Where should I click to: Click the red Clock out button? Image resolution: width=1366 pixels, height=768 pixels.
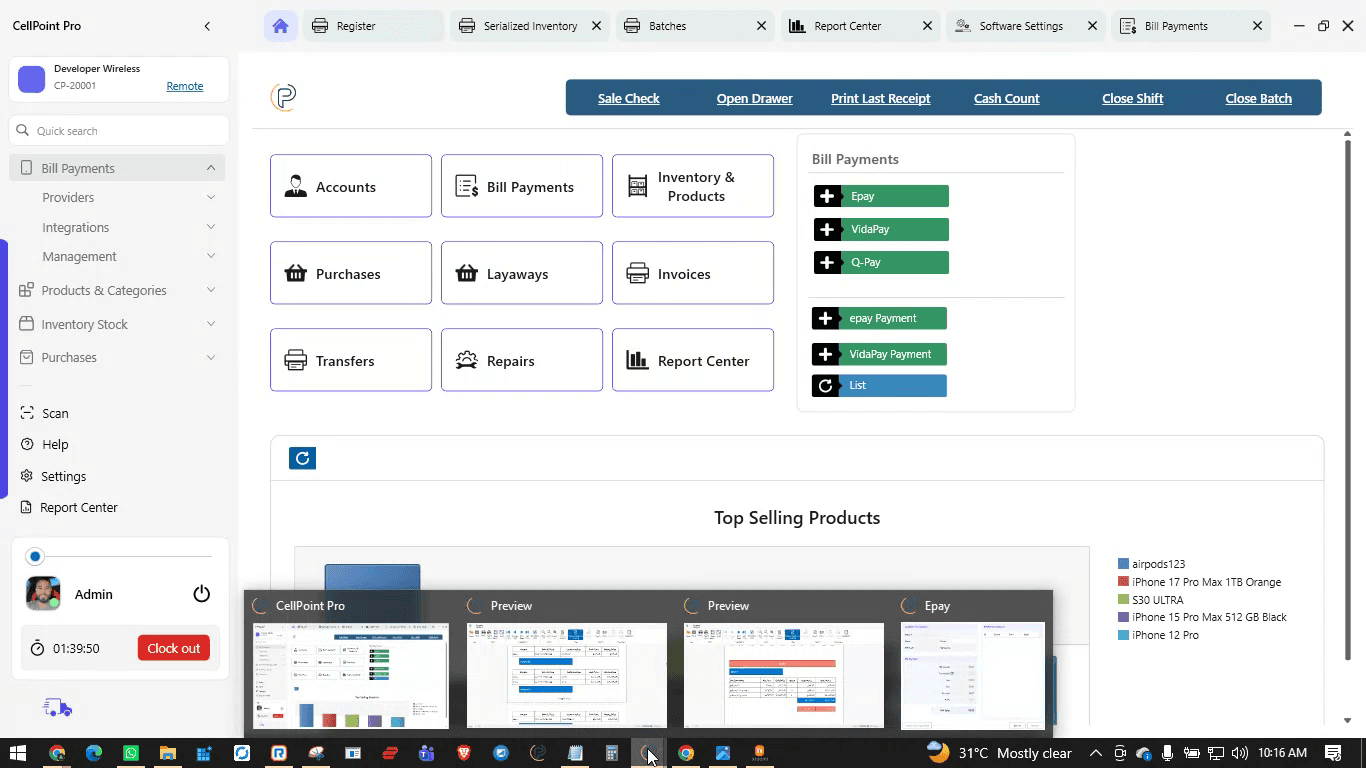click(174, 648)
